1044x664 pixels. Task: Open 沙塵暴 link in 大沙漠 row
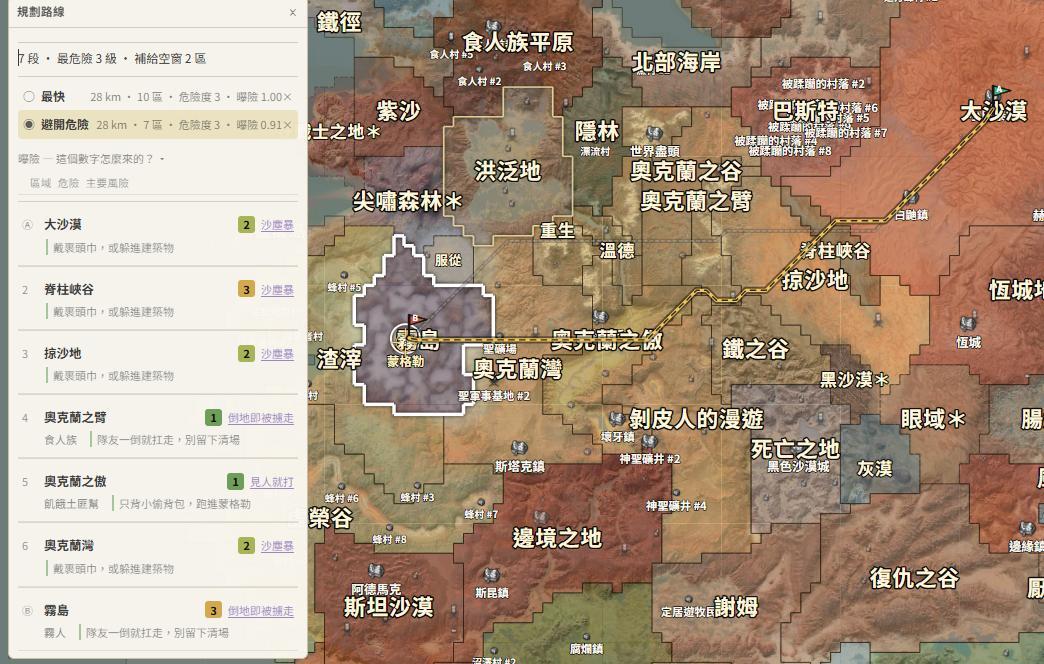click(277, 225)
